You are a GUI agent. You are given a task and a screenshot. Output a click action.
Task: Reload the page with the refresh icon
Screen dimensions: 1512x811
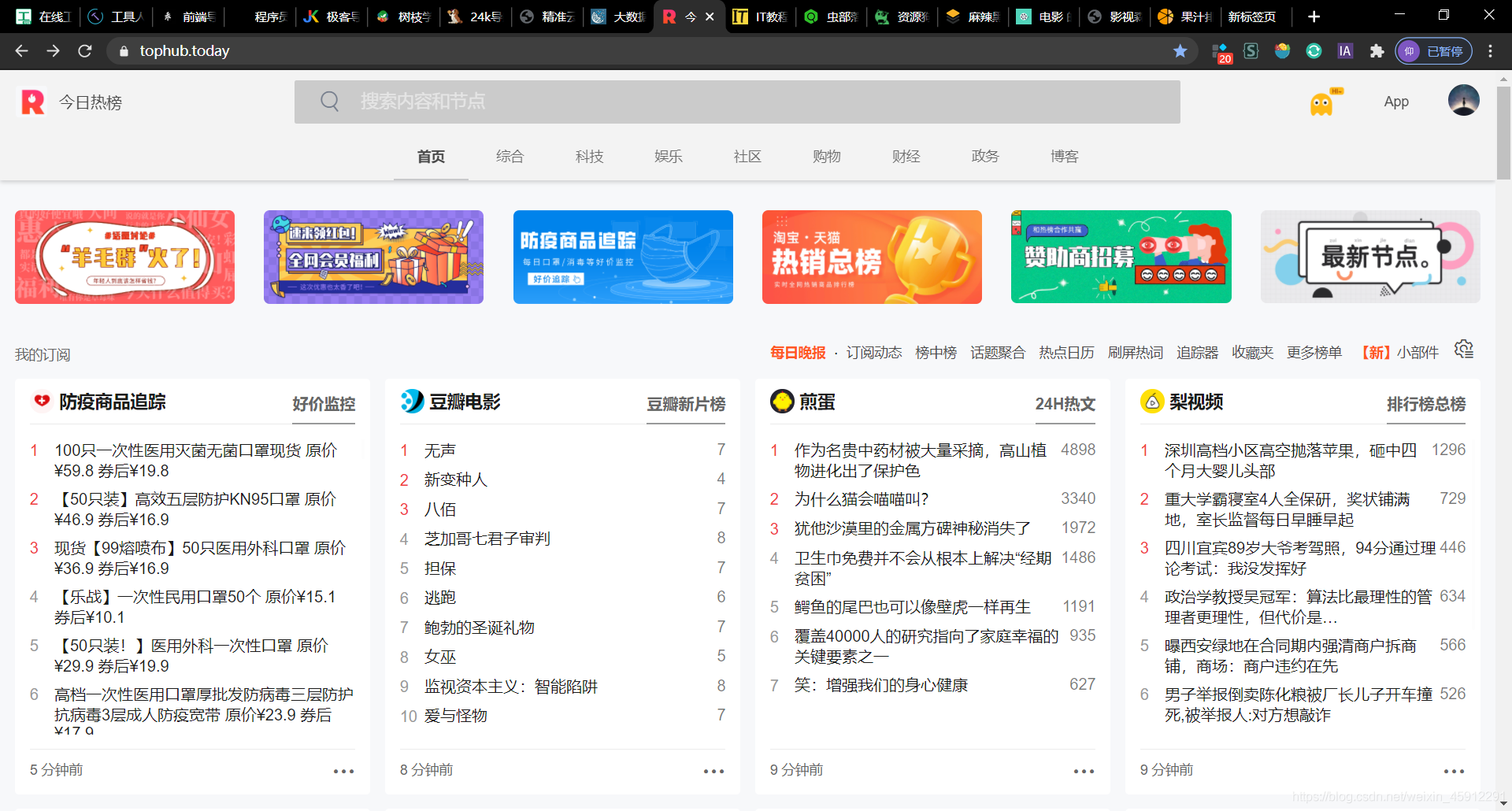(x=85, y=51)
